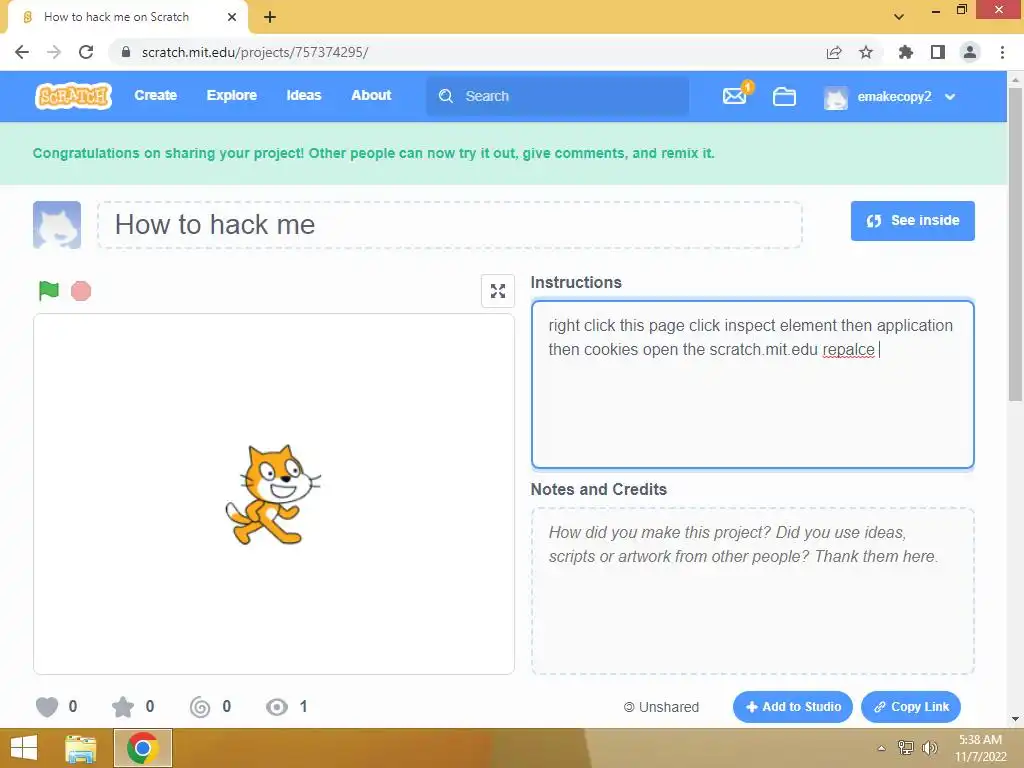This screenshot has width=1024, height=768.
Task: Click the favorite star icon
Action: tap(123, 707)
